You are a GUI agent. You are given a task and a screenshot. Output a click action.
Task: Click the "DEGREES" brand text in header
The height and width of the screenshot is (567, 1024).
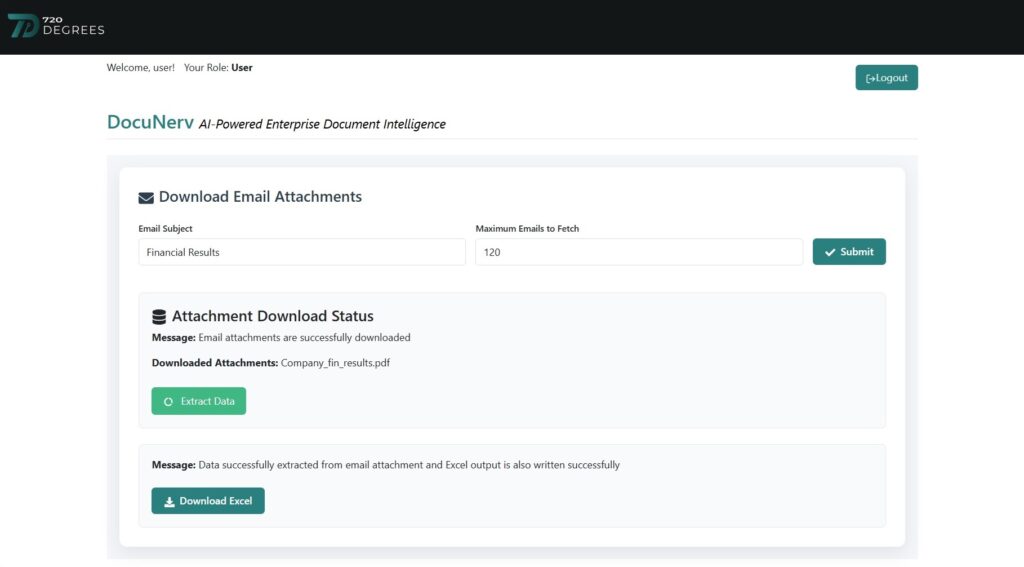click(x=74, y=31)
